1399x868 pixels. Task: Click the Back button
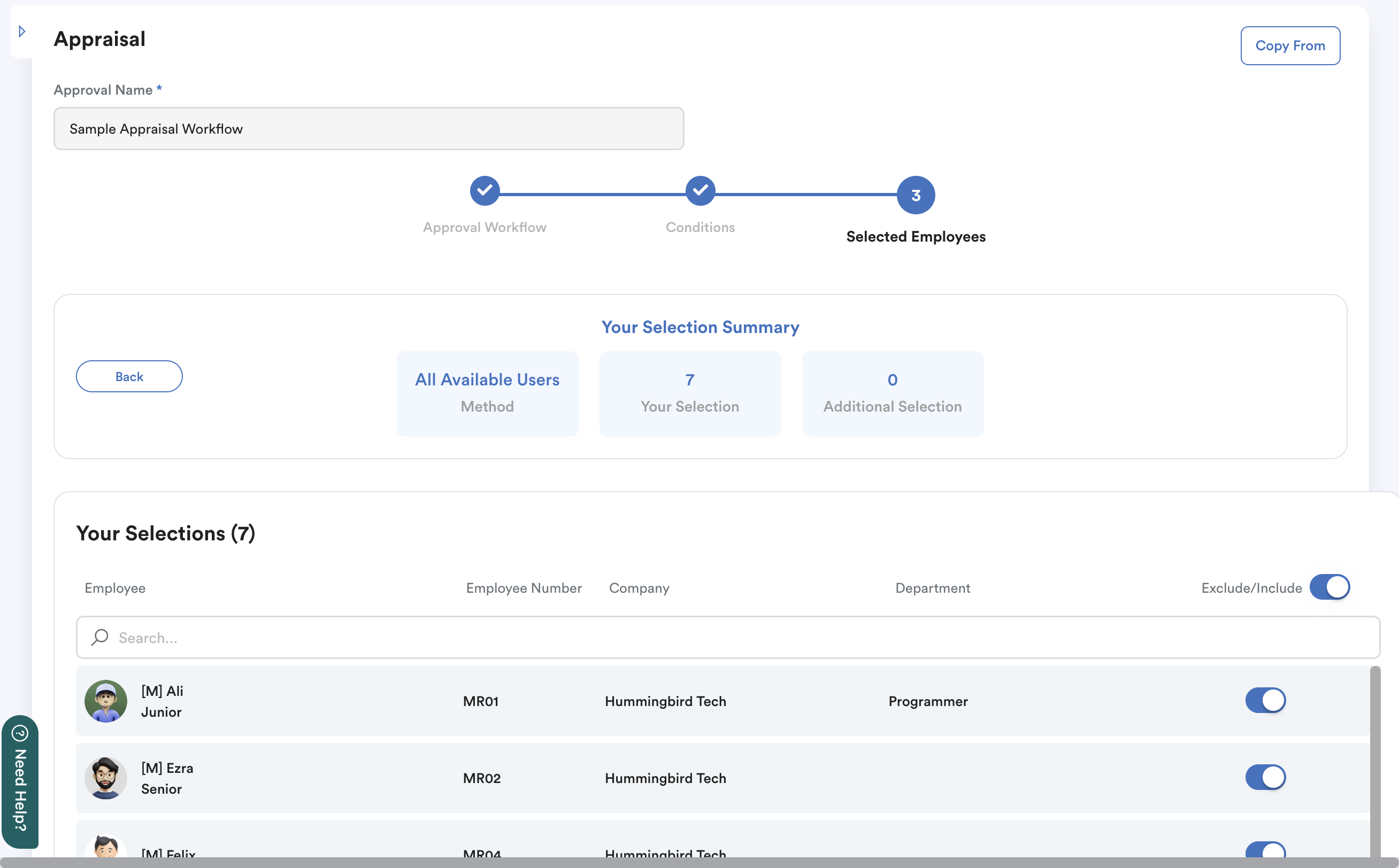point(129,377)
